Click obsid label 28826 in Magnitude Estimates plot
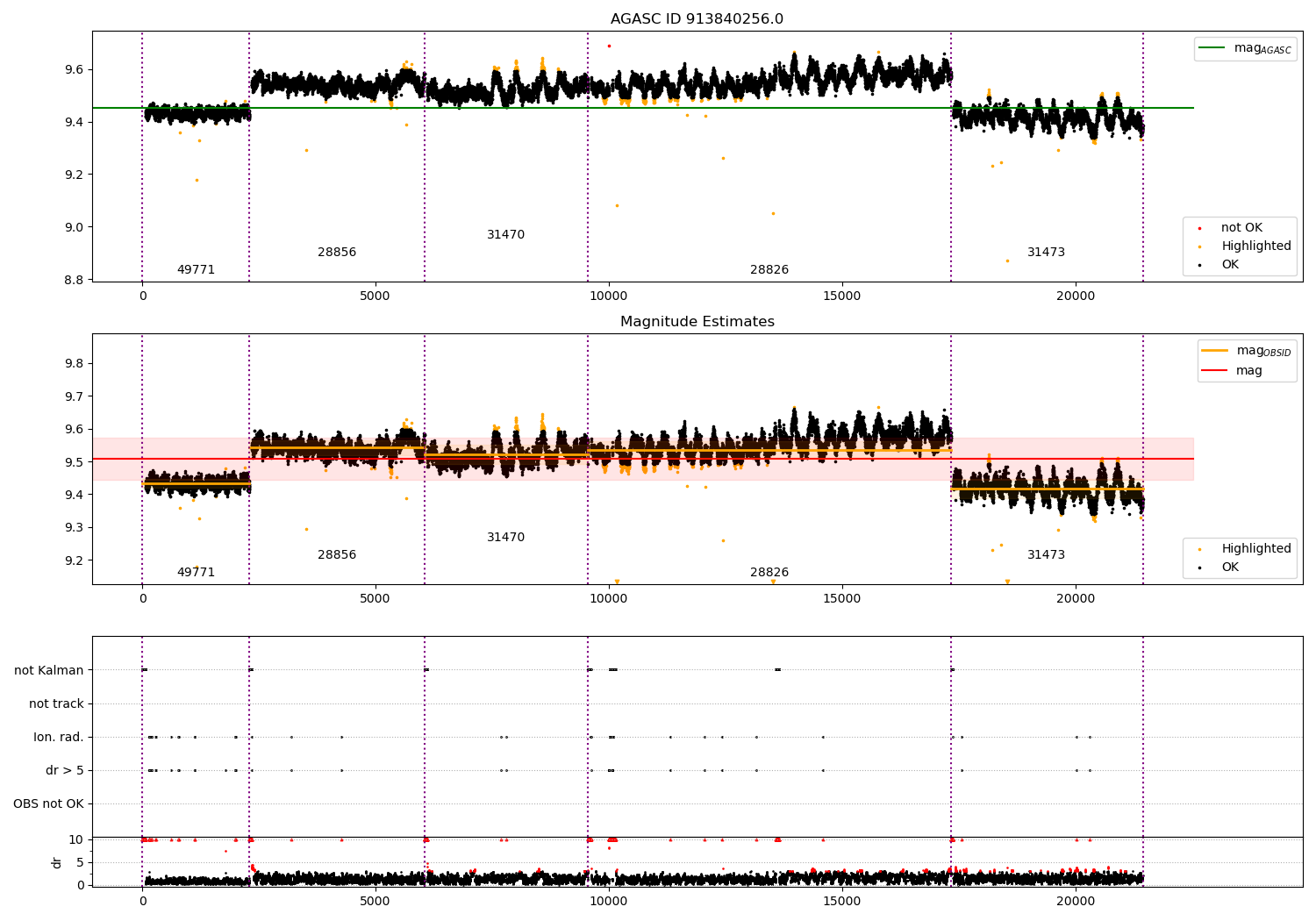 tap(769, 573)
